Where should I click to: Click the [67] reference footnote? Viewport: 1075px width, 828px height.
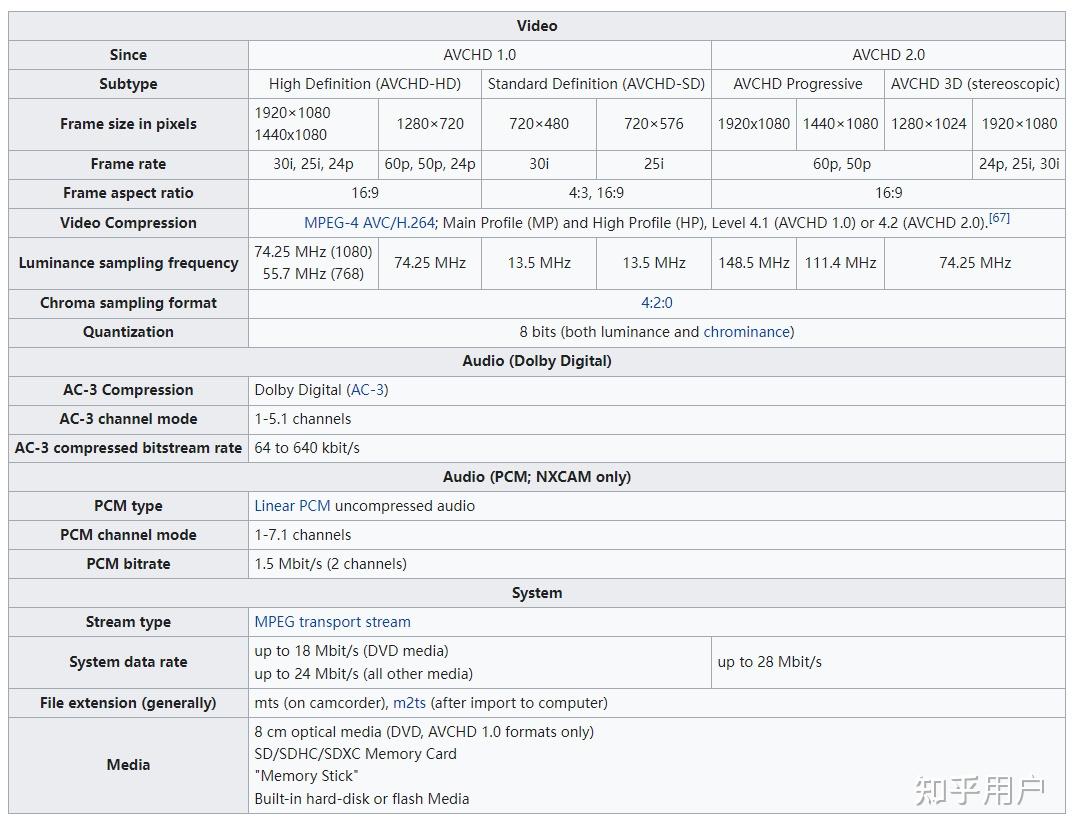click(999, 218)
